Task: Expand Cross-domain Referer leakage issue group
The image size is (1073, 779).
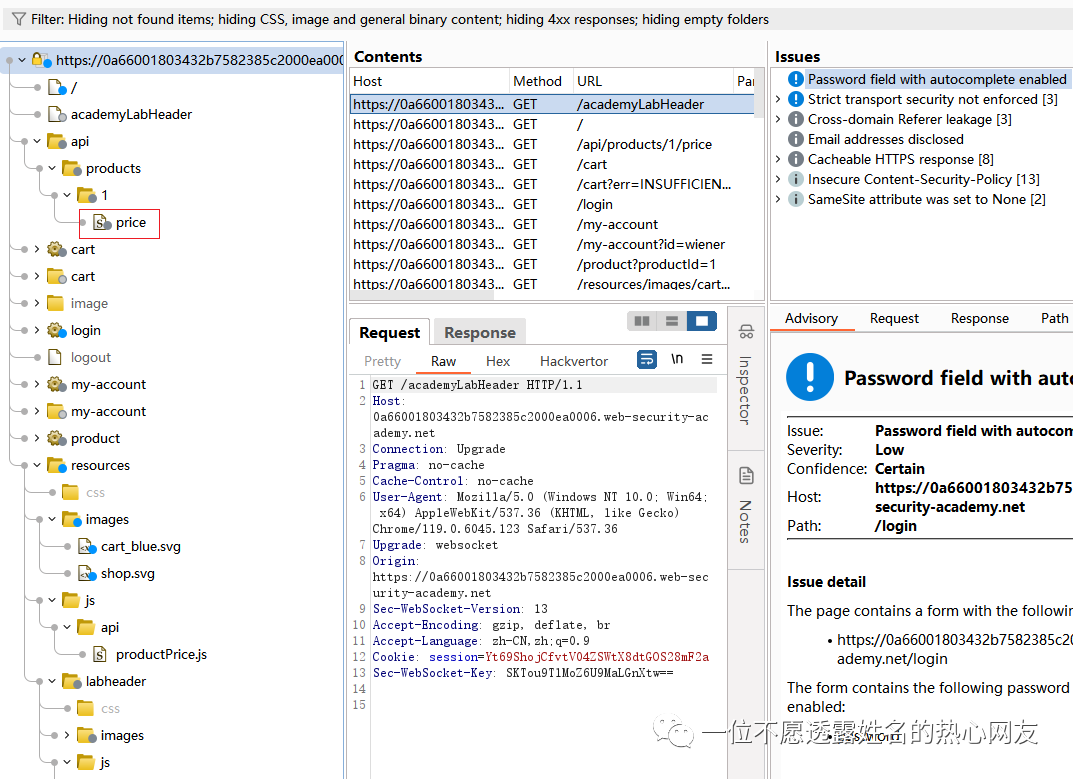Action: [778, 119]
